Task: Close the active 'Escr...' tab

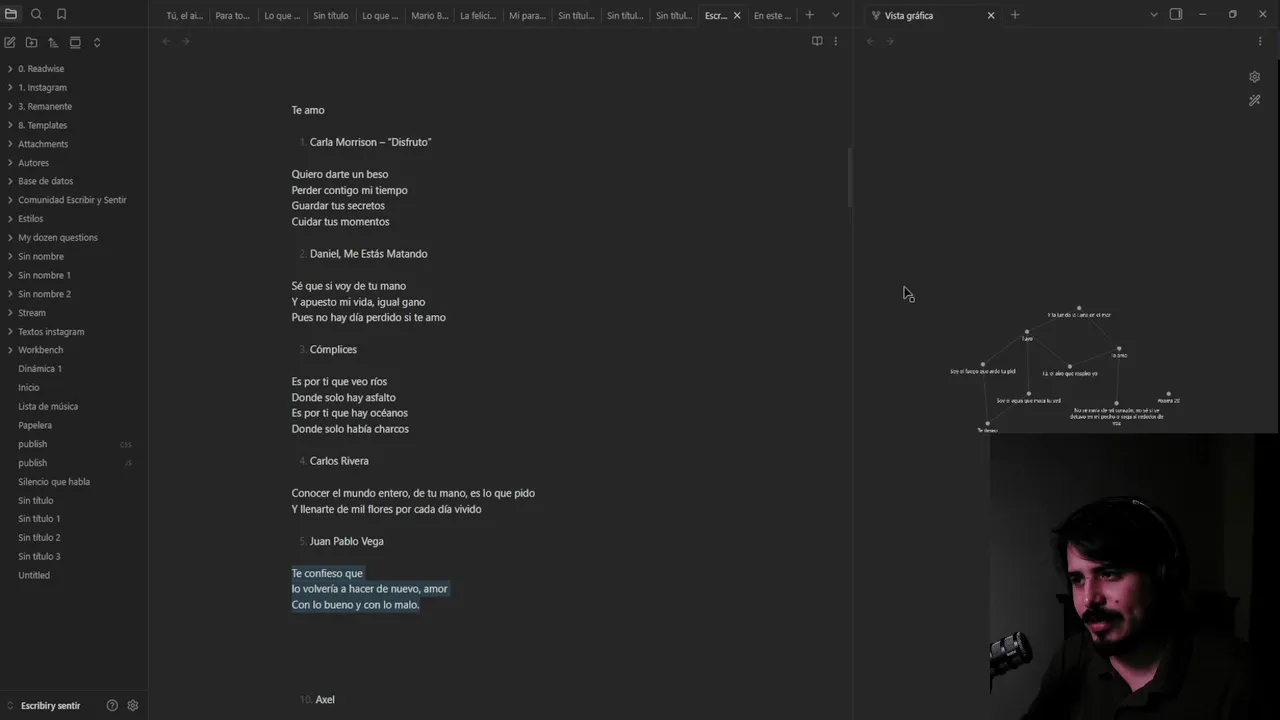Action: click(x=737, y=15)
